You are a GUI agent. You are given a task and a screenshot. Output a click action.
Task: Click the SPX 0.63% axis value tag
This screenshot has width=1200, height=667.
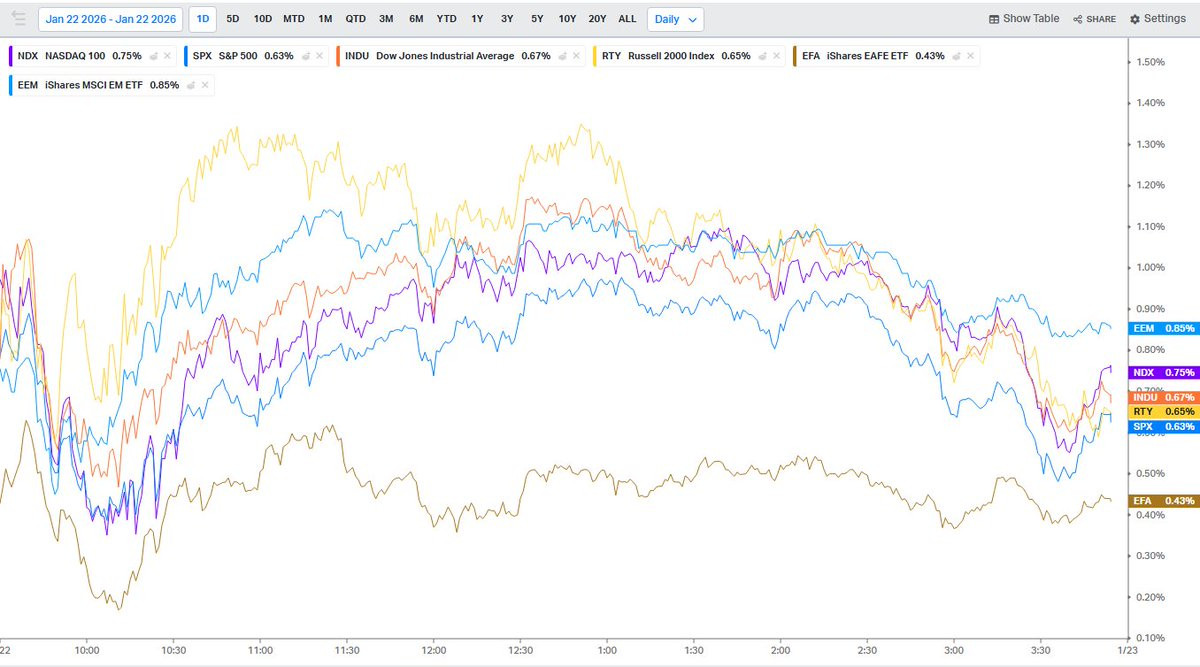pyautogui.click(x=1162, y=426)
